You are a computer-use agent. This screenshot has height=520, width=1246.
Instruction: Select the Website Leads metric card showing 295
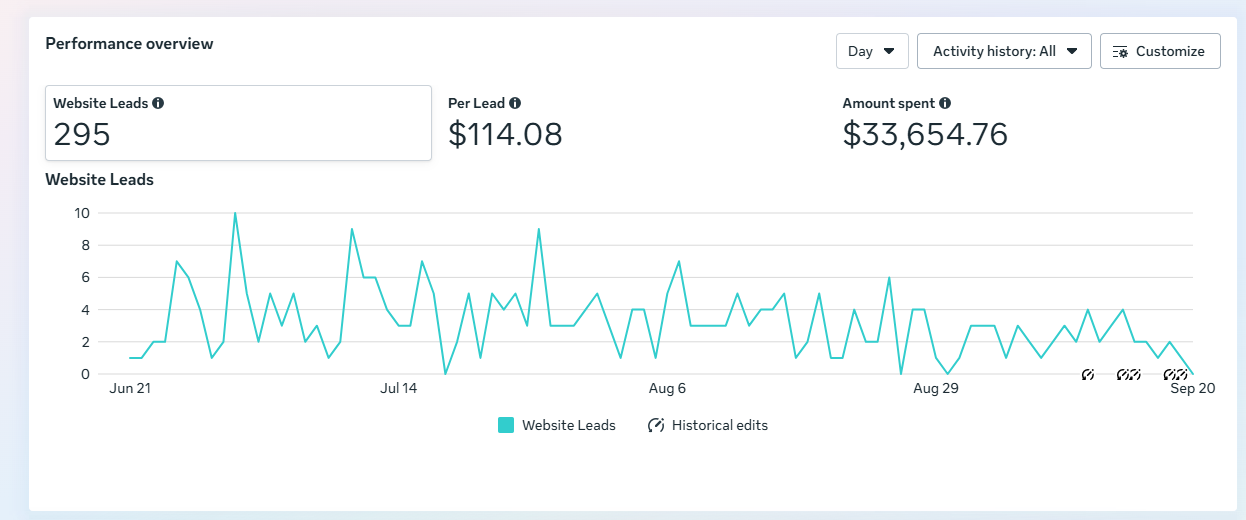tap(238, 123)
